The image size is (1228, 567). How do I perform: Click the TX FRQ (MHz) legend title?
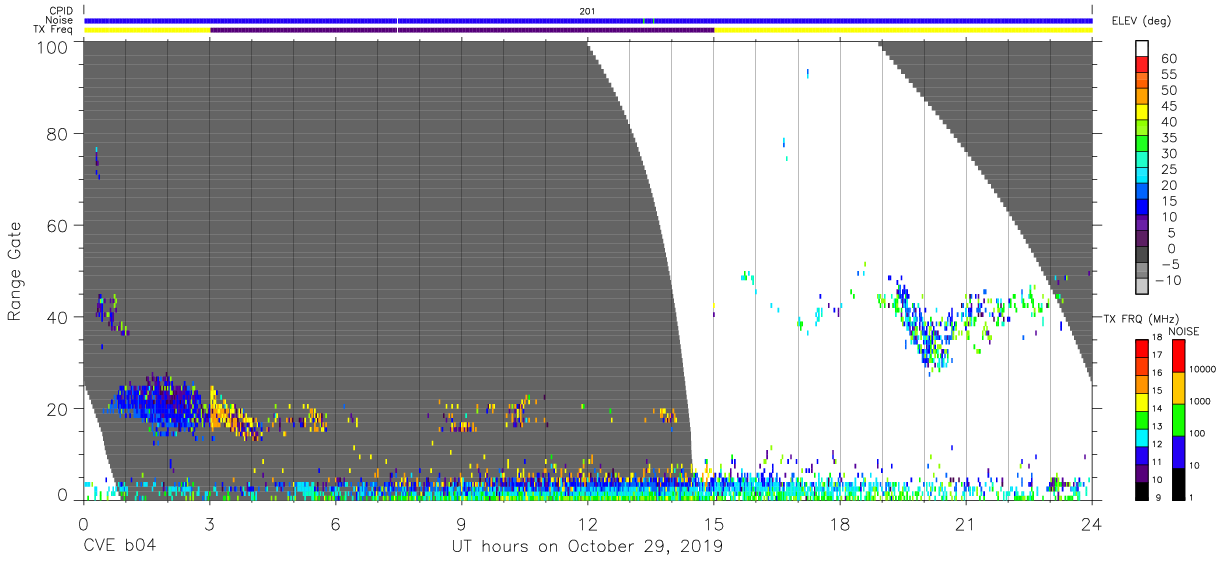(x=1140, y=318)
